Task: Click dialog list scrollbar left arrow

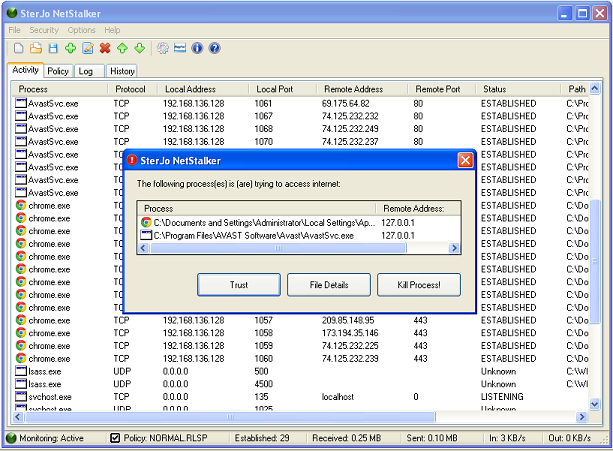Action: point(143,248)
